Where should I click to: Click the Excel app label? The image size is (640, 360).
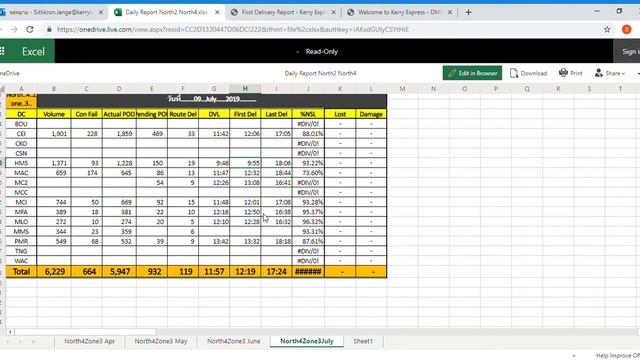33,51
